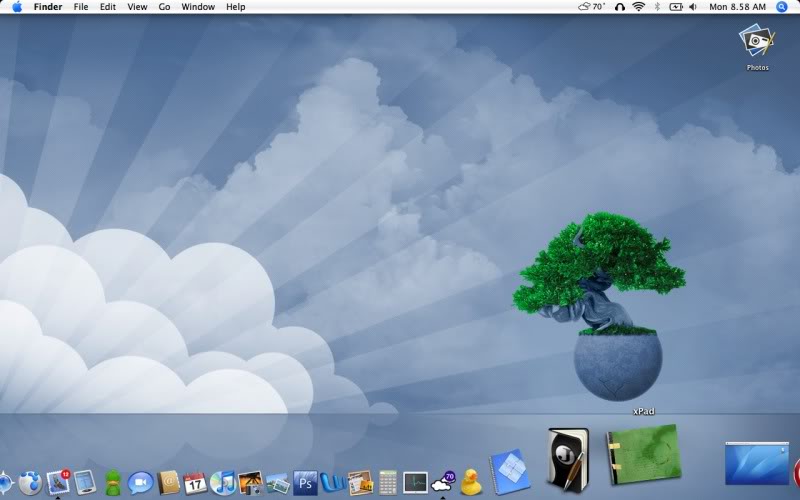Image resolution: width=800 pixels, height=500 pixels.
Task: Open Activity Monitor from the Dock
Action: (415, 483)
